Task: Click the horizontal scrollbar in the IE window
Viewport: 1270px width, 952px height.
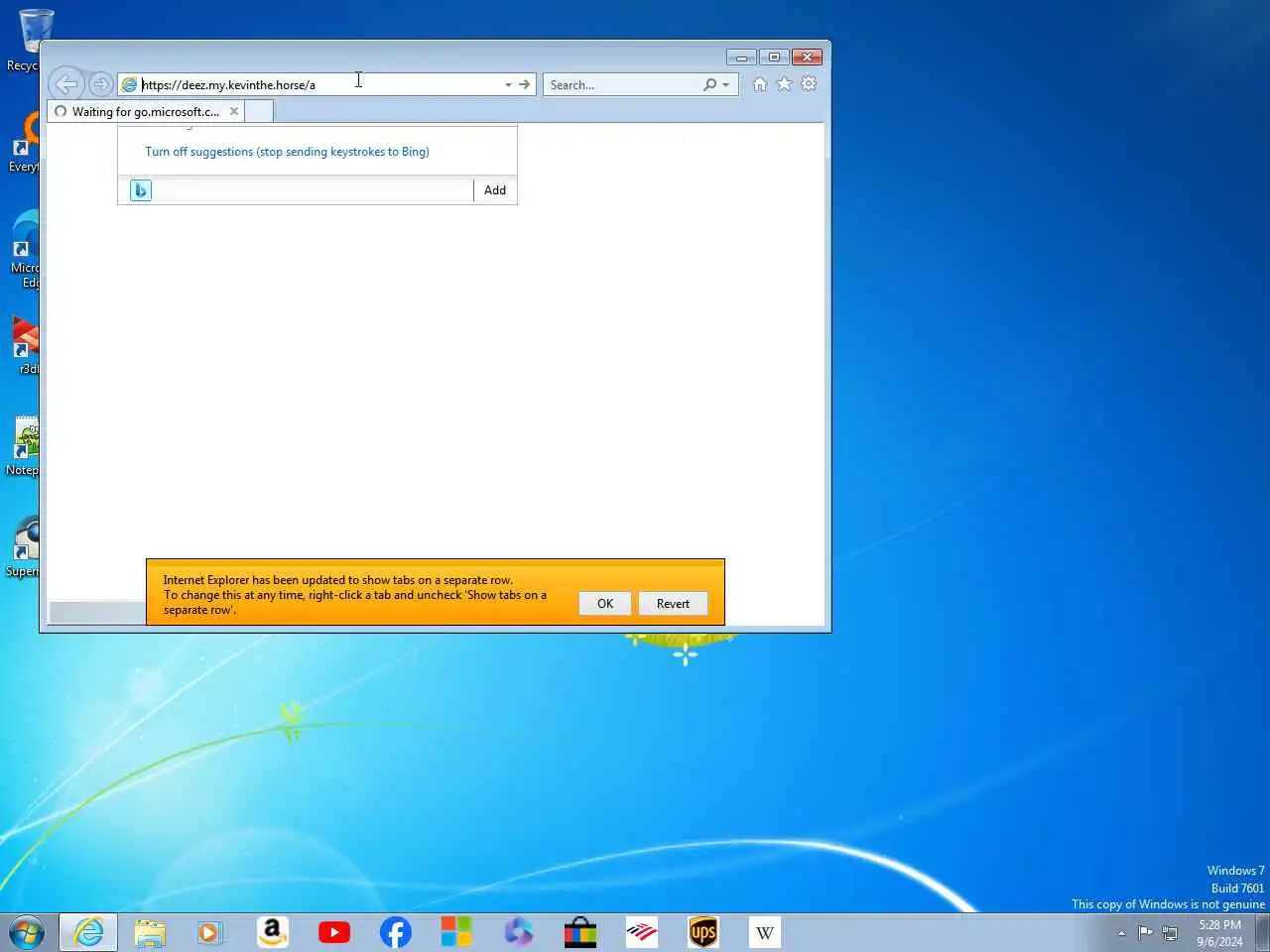Action: 97,613
